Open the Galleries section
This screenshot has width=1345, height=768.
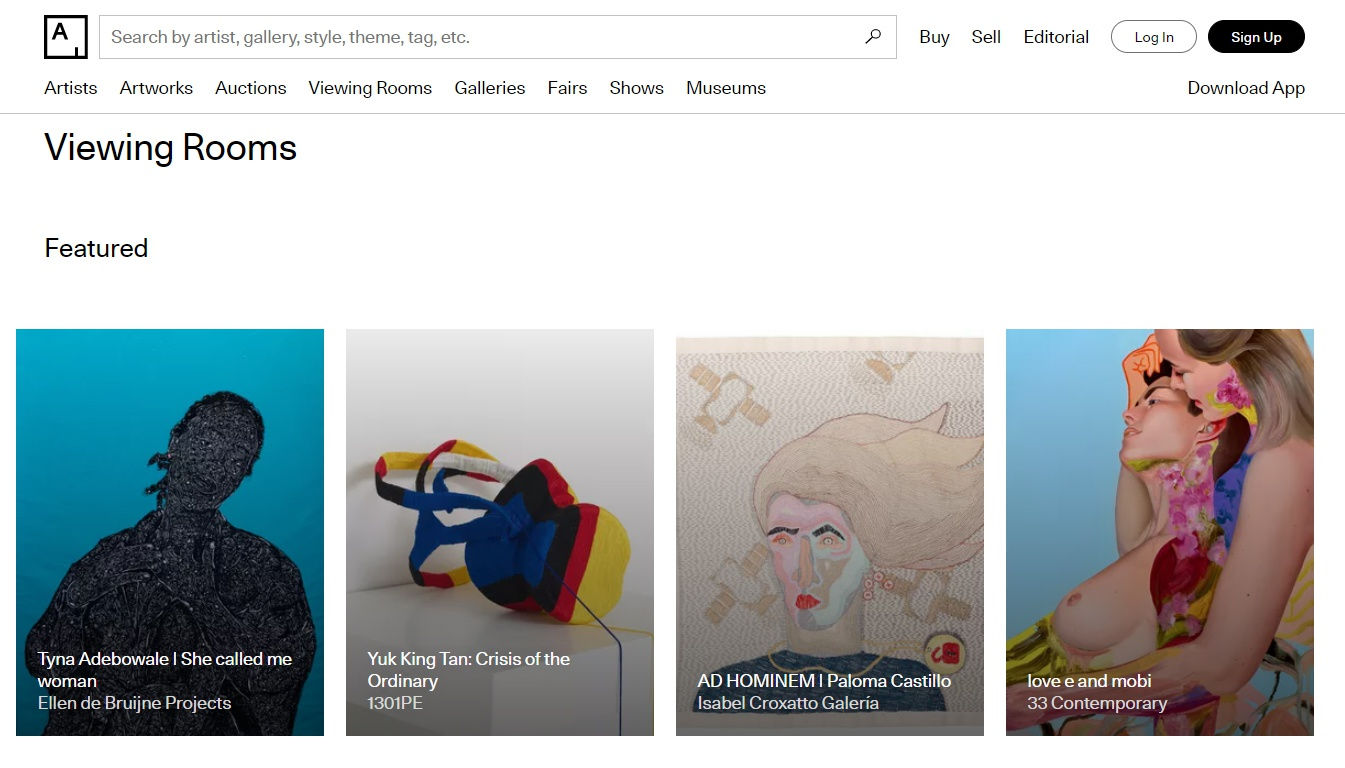click(x=490, y=88)
